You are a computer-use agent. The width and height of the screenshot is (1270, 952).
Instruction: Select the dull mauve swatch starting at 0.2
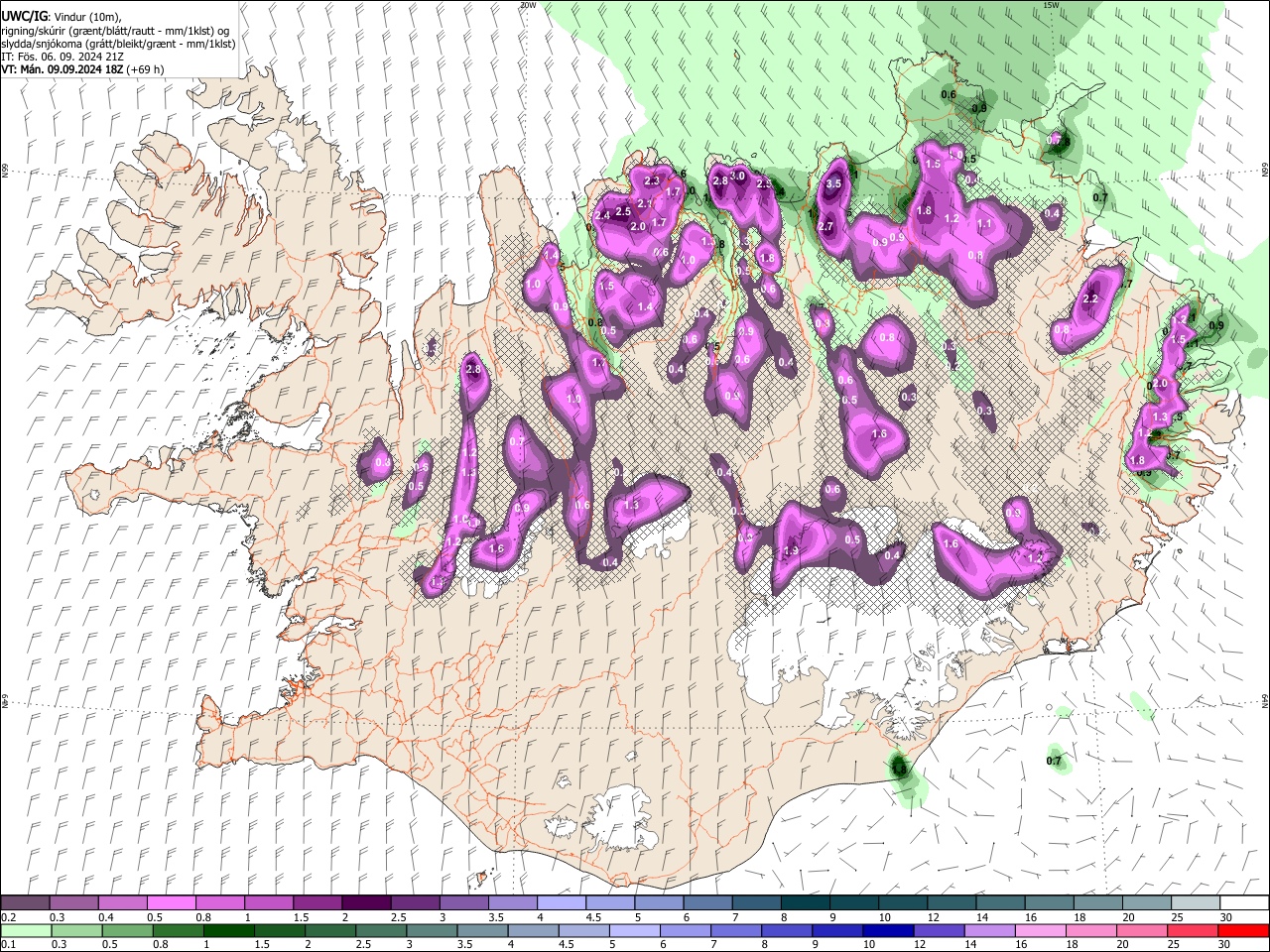pyautogui.click(x=25, y=903)
